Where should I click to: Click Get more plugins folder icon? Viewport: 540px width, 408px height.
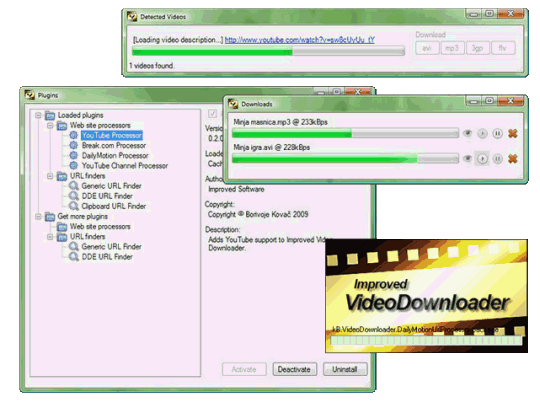point(50,217)
